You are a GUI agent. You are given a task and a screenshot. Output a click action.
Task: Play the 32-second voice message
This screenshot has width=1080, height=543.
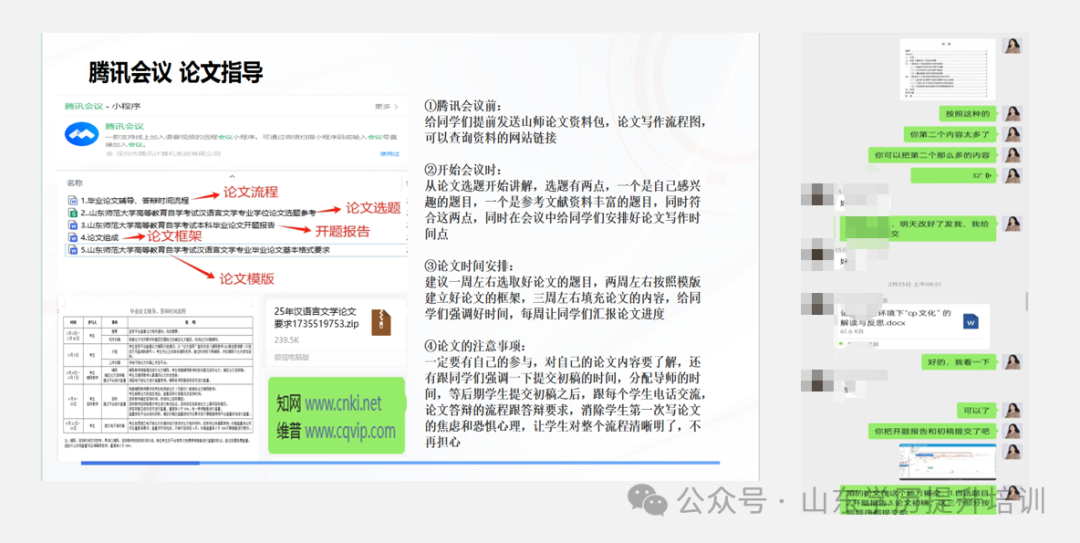pos(954,176)
